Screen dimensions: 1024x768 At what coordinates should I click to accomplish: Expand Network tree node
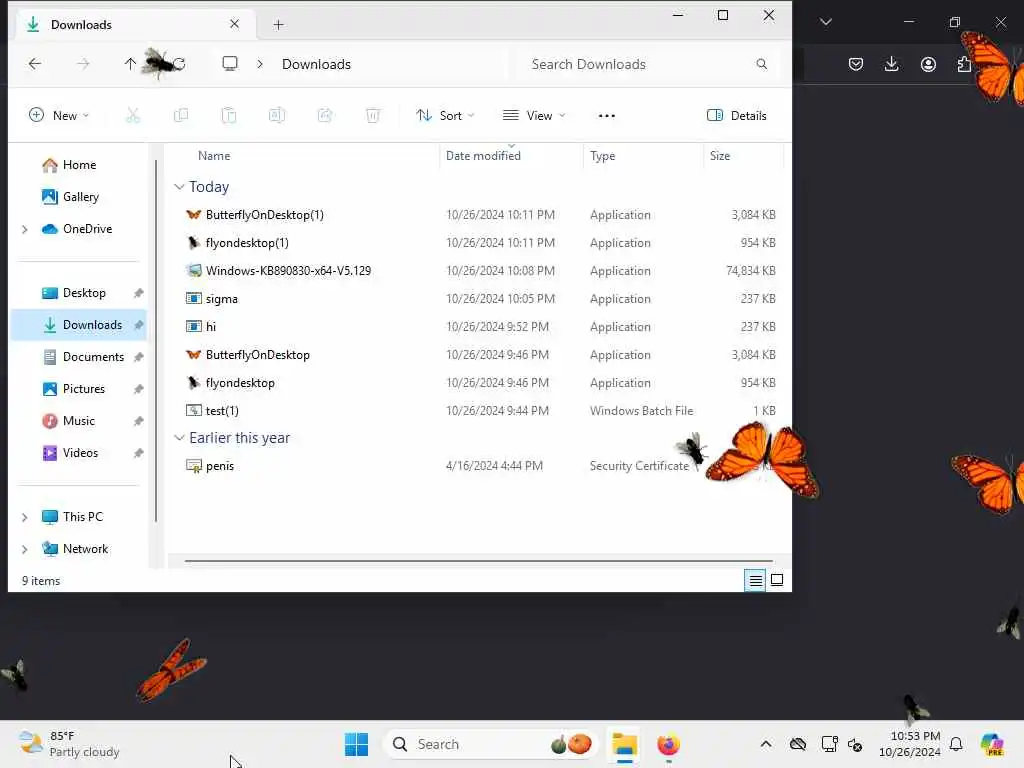(25, 549)
